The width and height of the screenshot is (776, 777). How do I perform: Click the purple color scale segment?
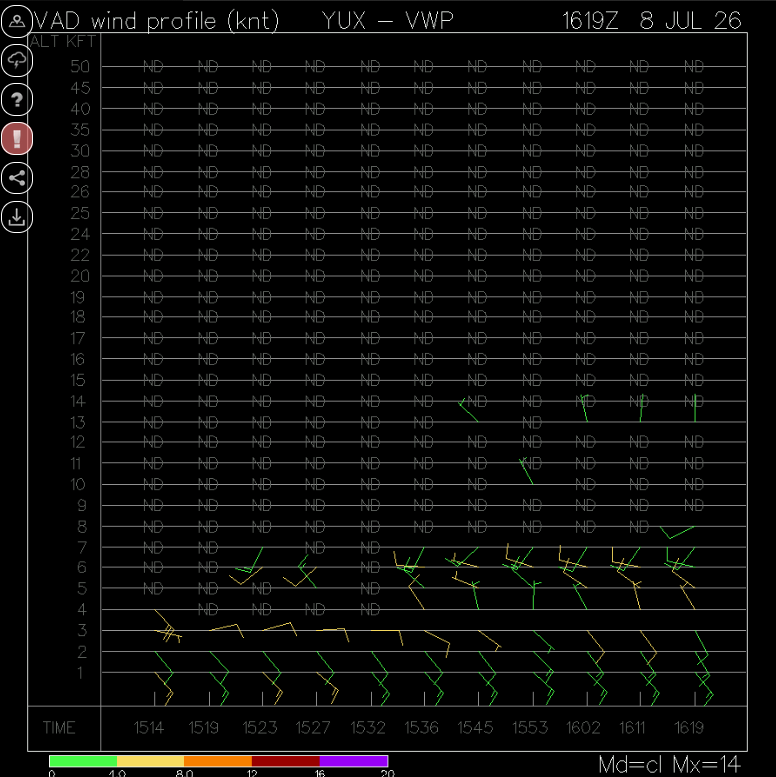pyautogui.click(x=353, y=761)
